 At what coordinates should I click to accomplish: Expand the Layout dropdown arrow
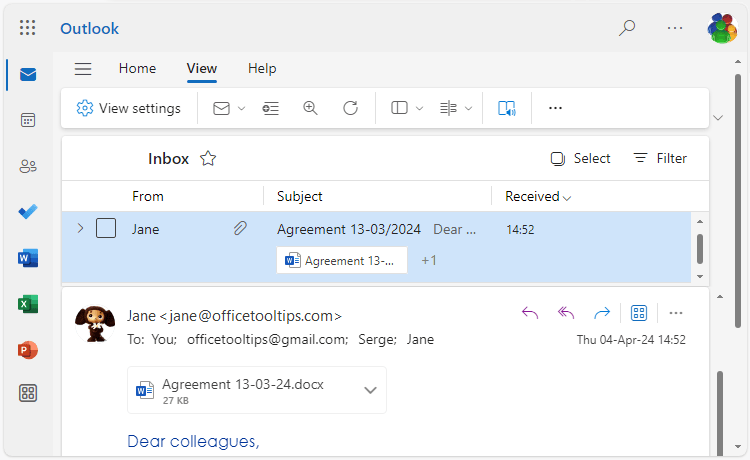click(x=419, y=109)
